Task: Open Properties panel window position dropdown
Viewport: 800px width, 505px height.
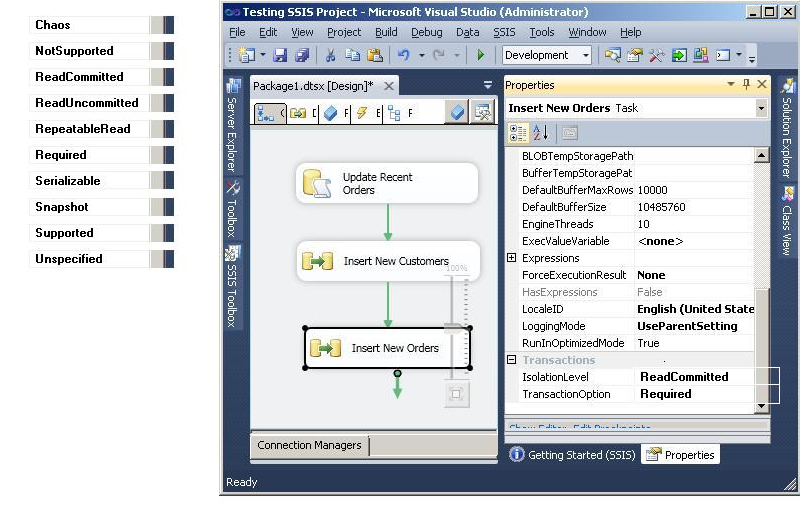Action: tap(731, 84)
